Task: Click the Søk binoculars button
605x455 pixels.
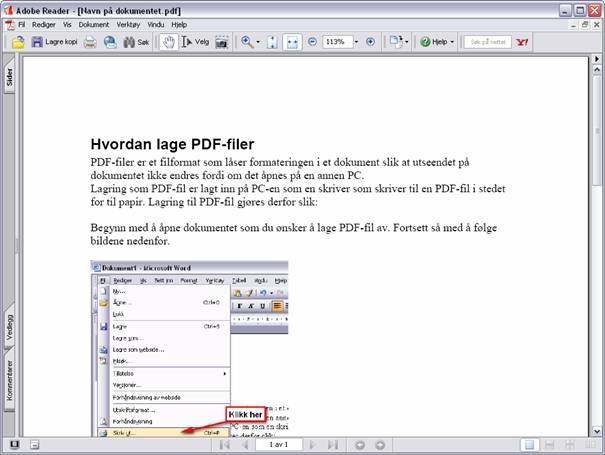Action: coord(136,42)
